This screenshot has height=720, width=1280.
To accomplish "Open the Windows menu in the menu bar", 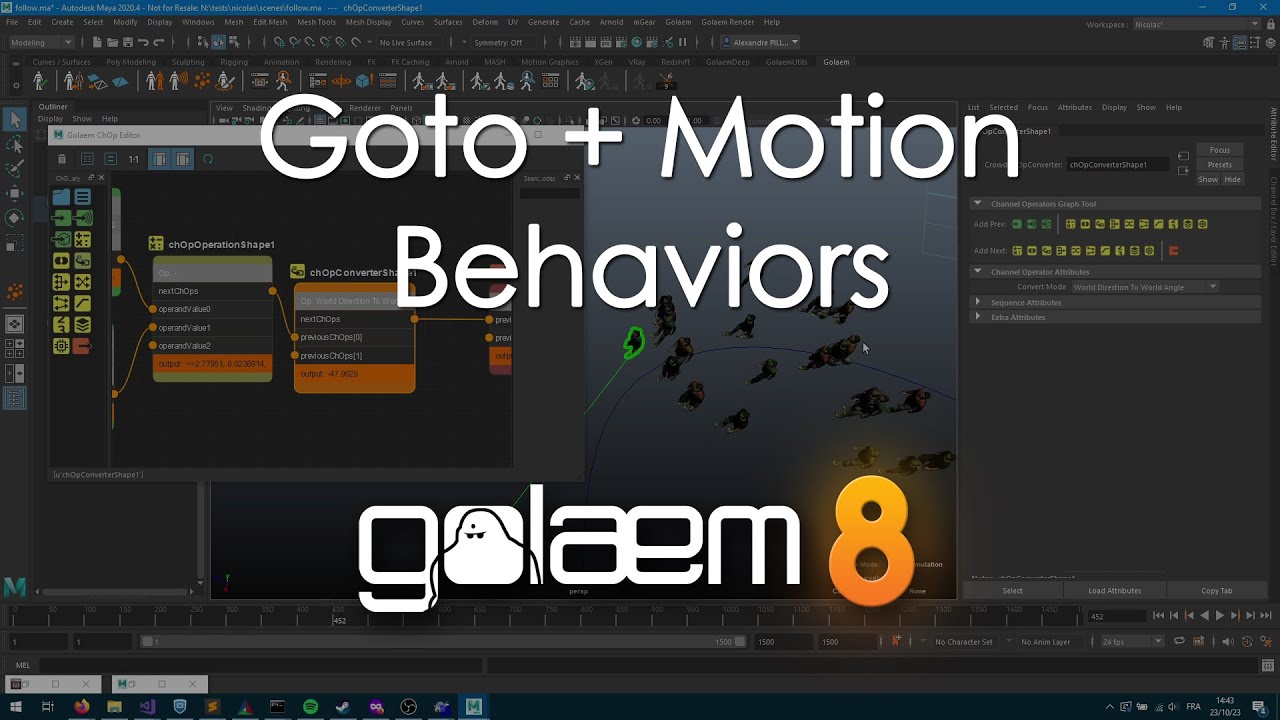I will click(198, 22).
